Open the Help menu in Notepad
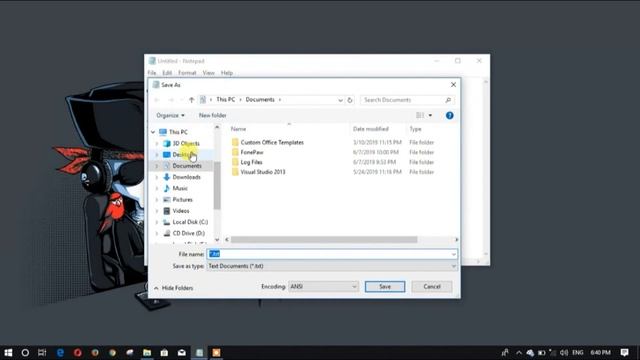The height and width of the screenshot is (360, 640). (227, 73)
